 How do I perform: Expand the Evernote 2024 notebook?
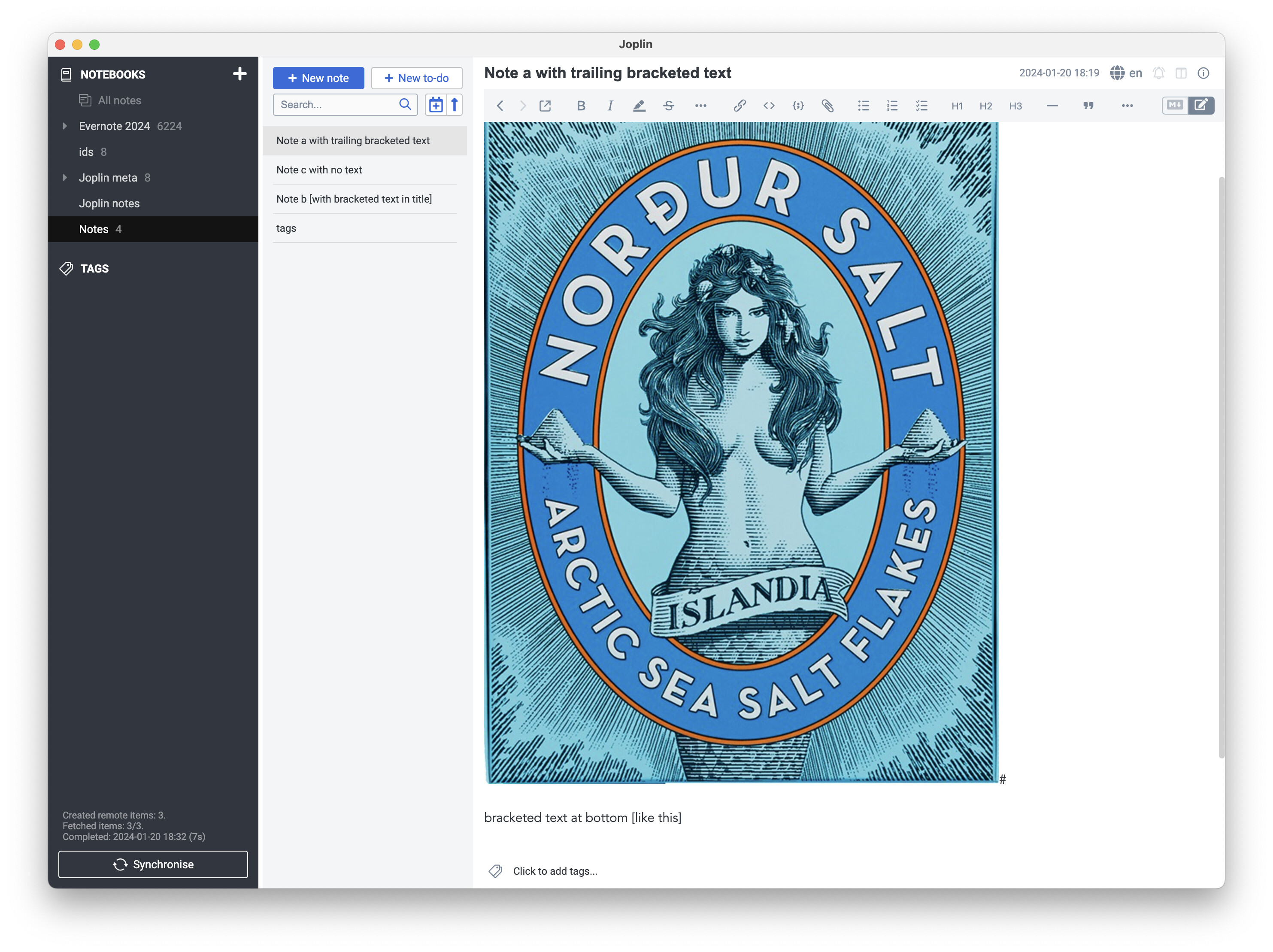[64, 126]
